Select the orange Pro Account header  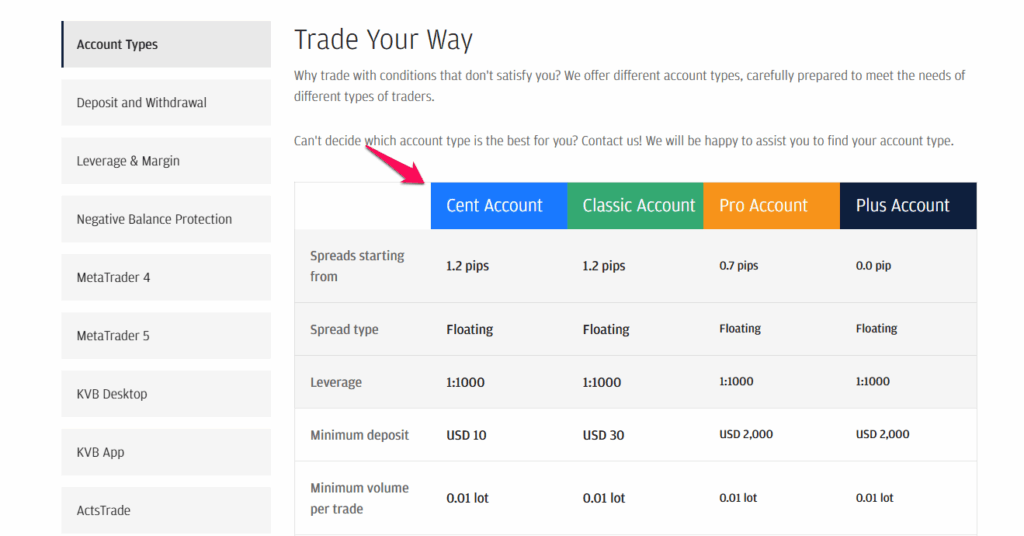(x=772, y=206)
